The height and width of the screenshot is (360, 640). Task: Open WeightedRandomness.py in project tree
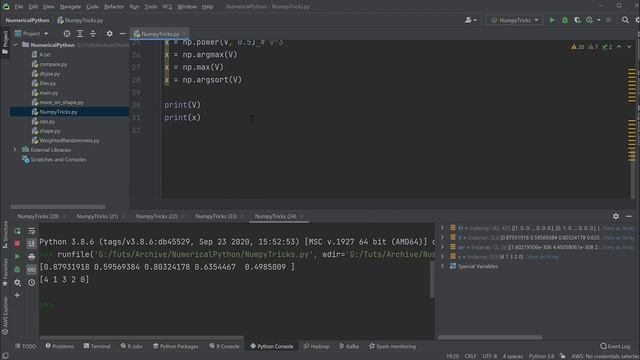(x=69, y=140)
